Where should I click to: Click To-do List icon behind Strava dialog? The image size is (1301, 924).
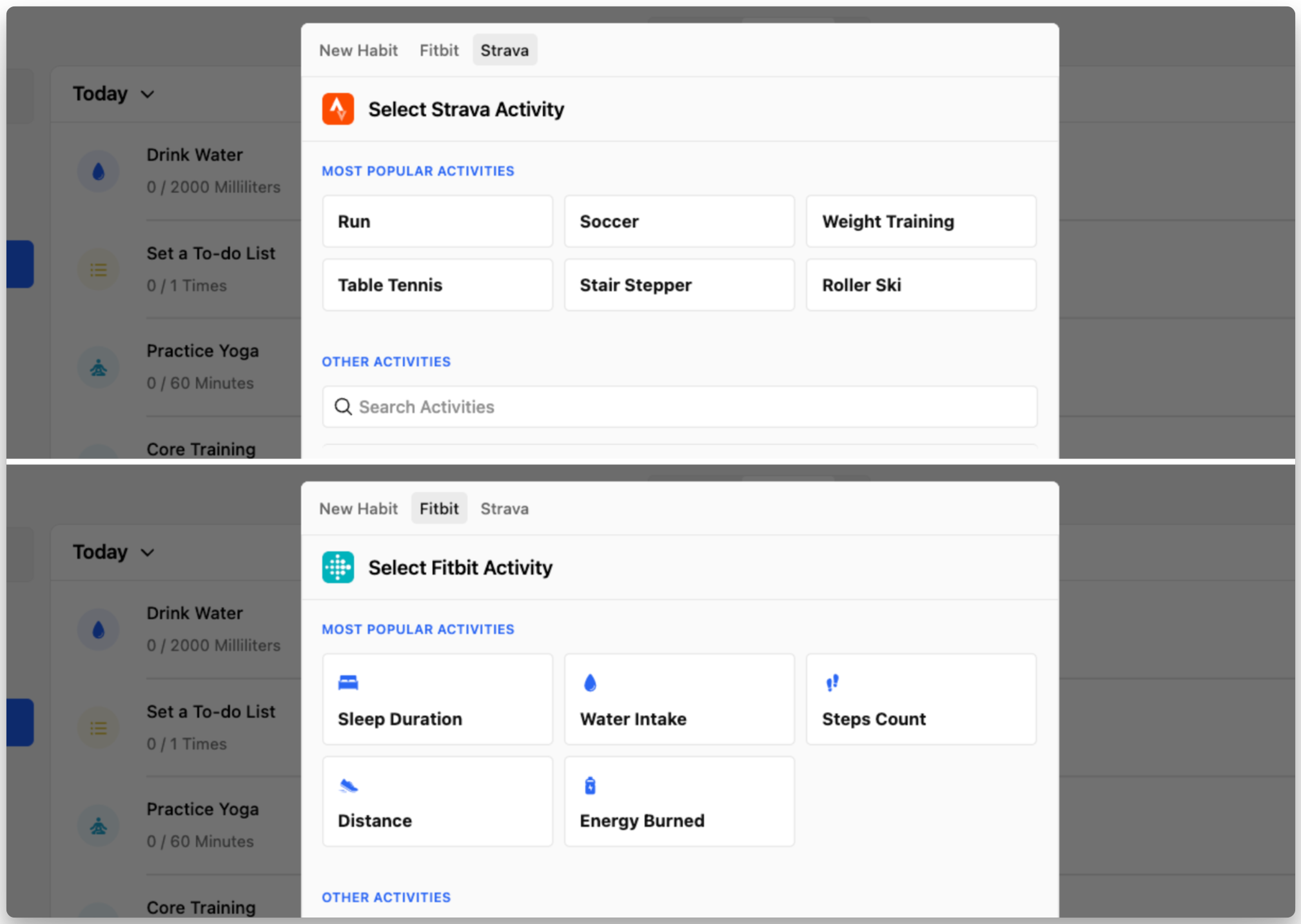click(x=99, y=270)
